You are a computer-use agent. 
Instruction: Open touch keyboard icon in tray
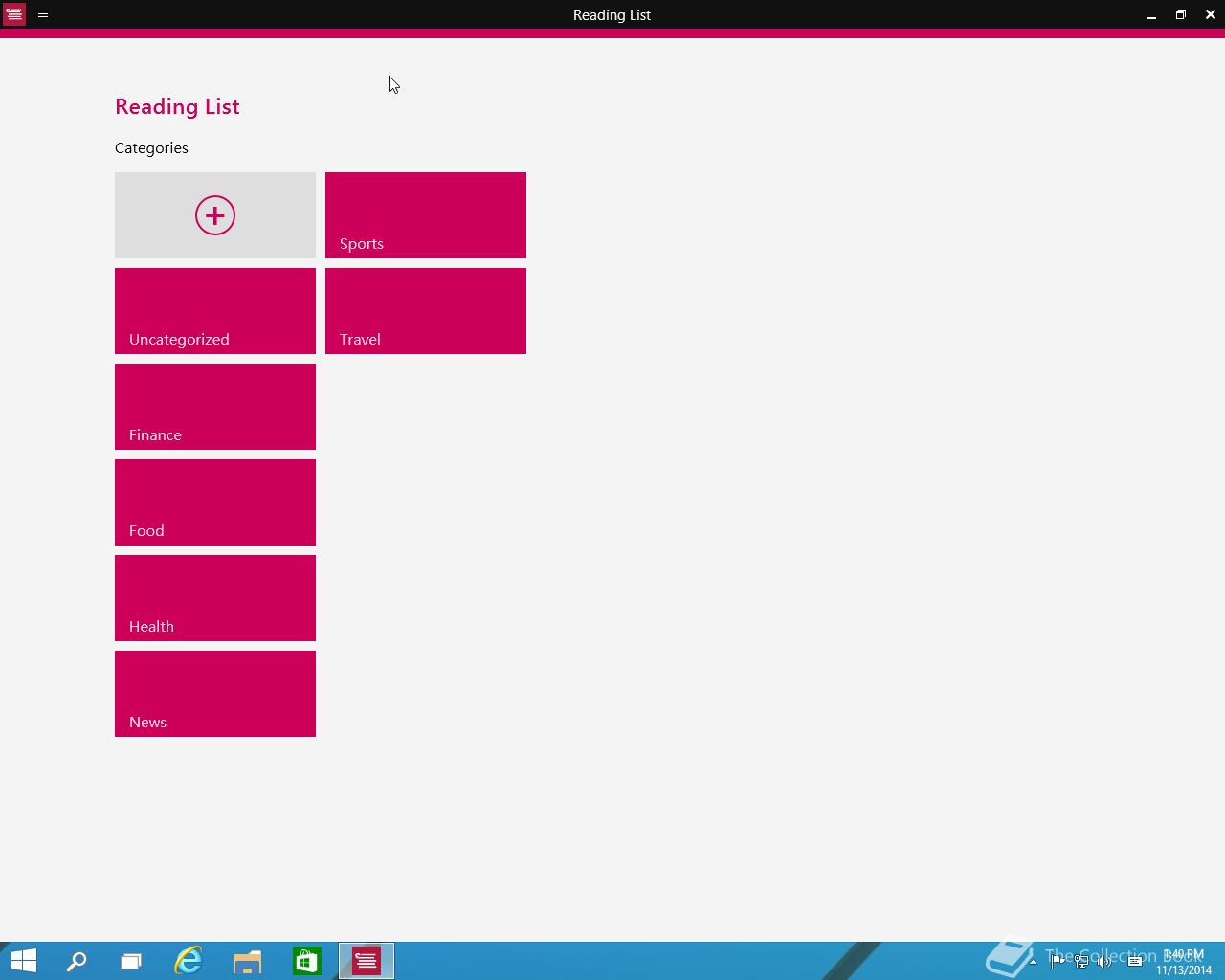click(x=1135, y=962)
